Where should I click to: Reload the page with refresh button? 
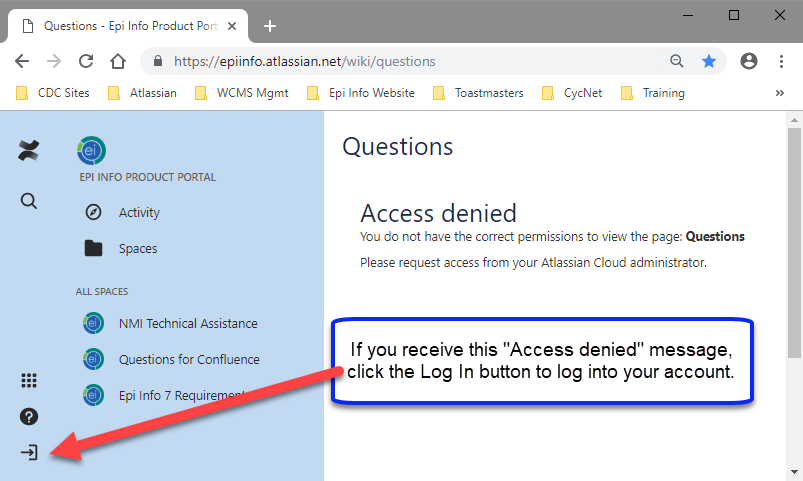[86, 61]
